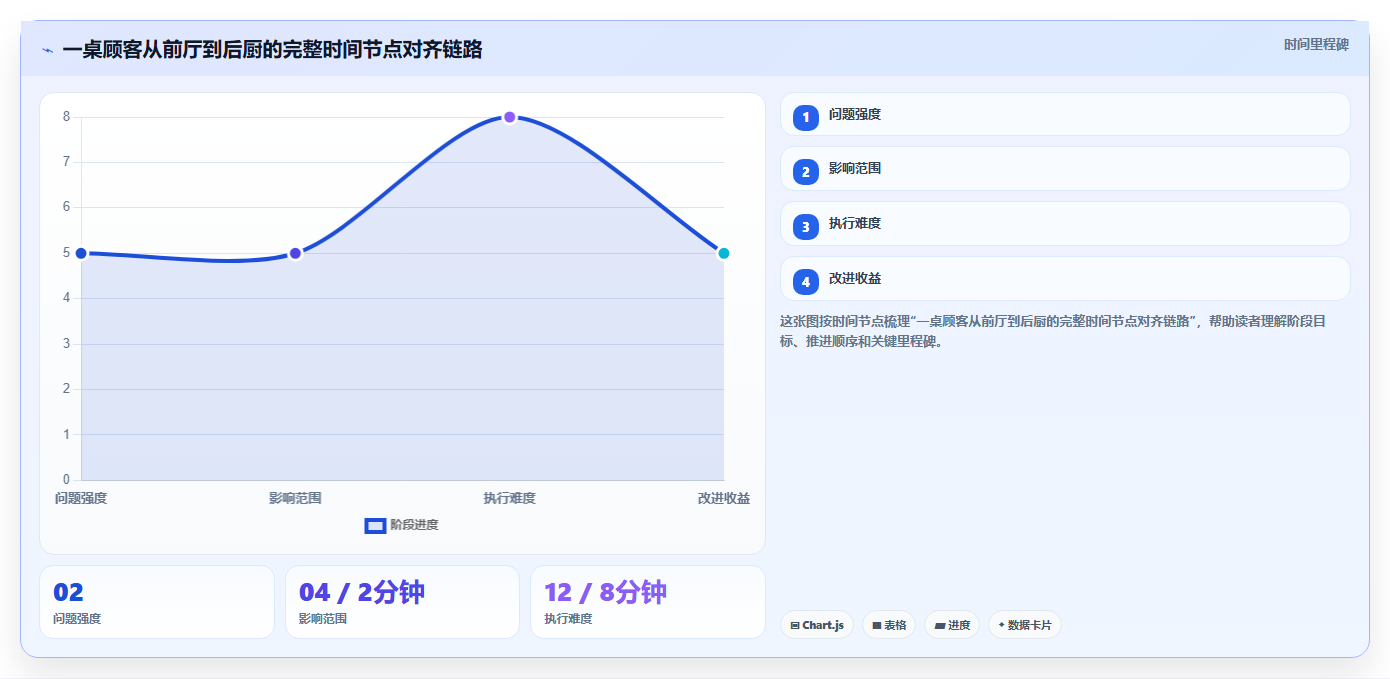Click the lightning icon beside the title
Screen dimensions: 1390x679
click(47, 50)
